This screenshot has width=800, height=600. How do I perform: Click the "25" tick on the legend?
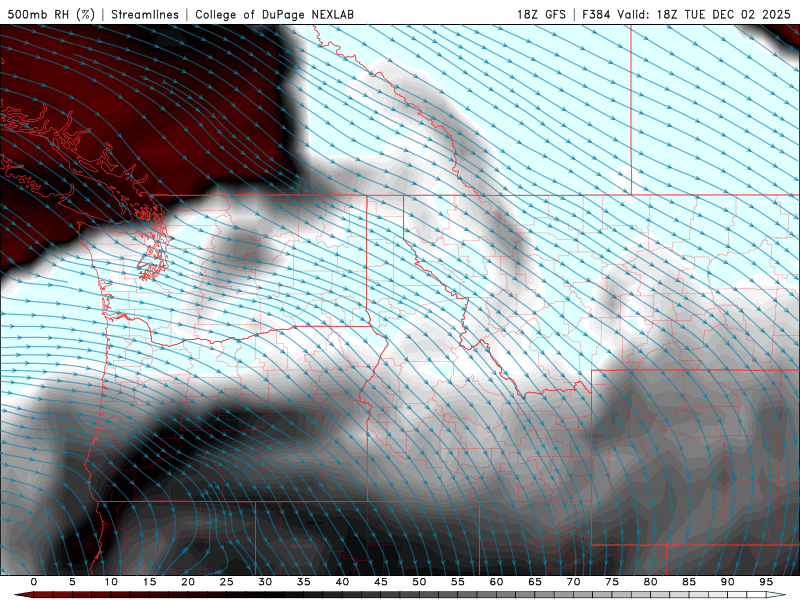tap(226, 582)
